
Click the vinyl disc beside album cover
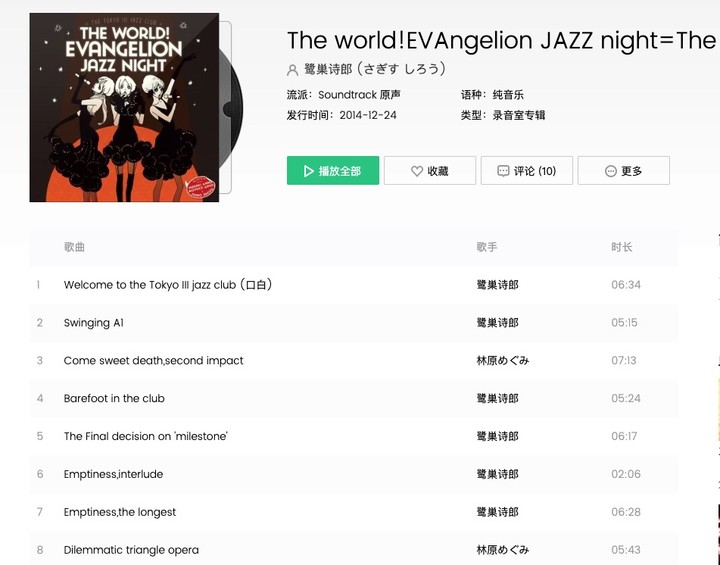coord(231,109)
